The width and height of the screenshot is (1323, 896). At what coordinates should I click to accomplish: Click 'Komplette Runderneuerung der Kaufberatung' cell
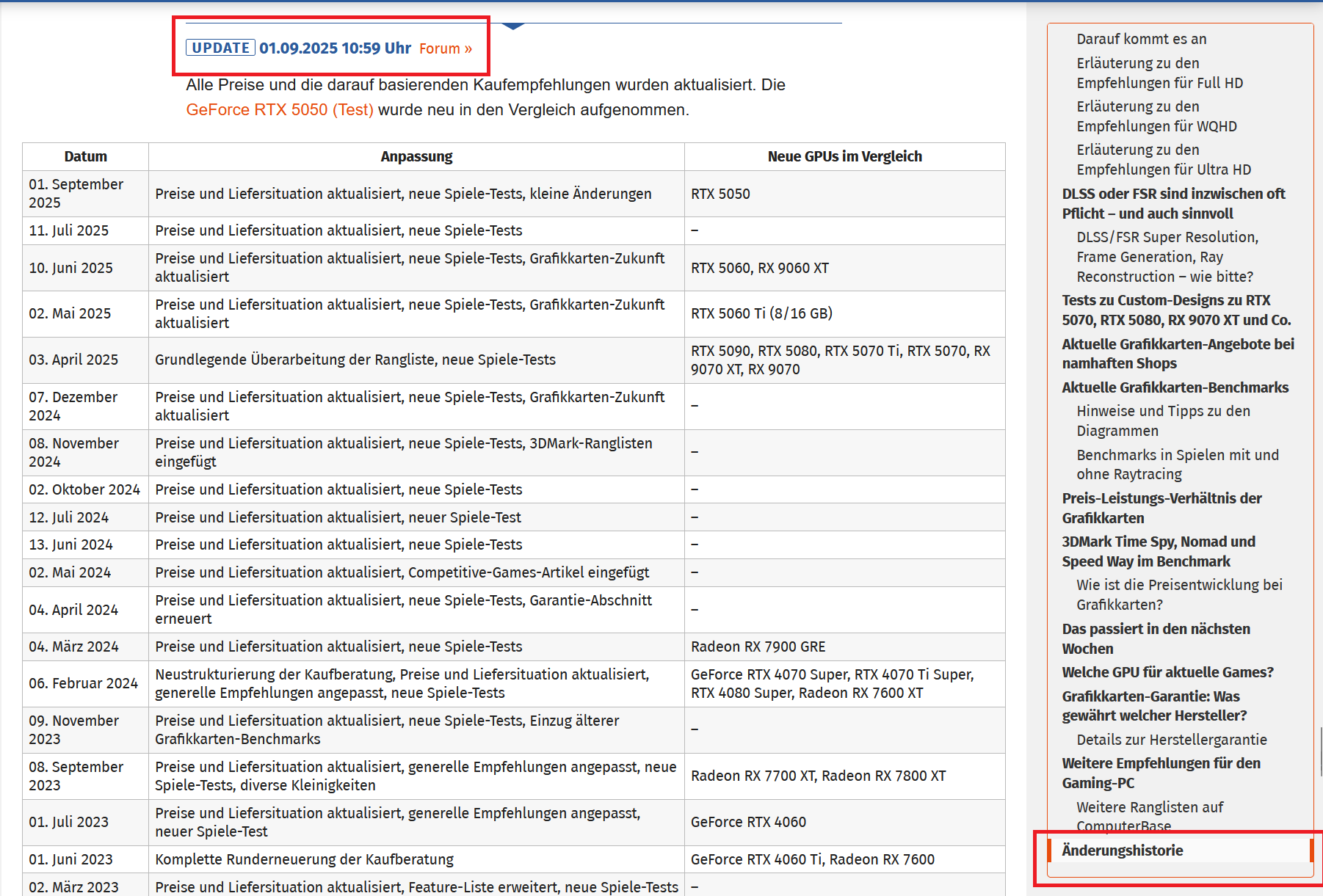click(x=416, y=859)
